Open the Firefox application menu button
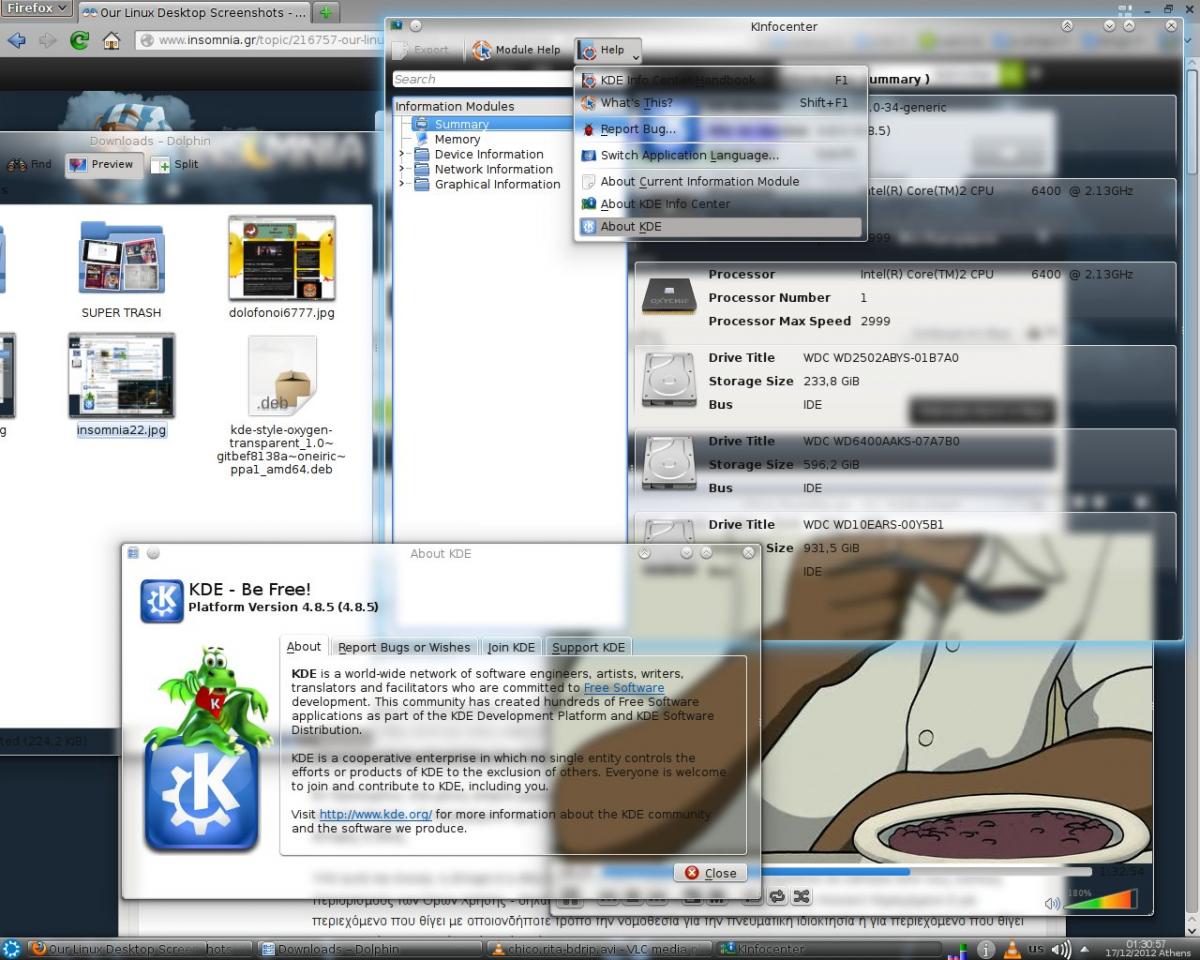This screenshot has height=960, width=1200. point(37,10)
